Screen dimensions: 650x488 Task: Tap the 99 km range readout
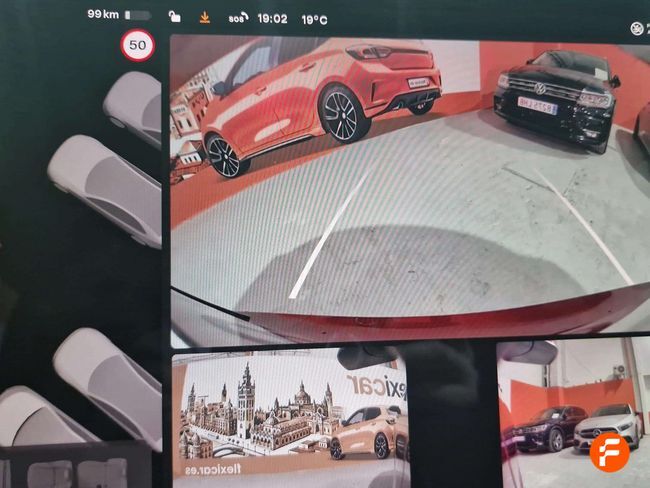[103, 15]
